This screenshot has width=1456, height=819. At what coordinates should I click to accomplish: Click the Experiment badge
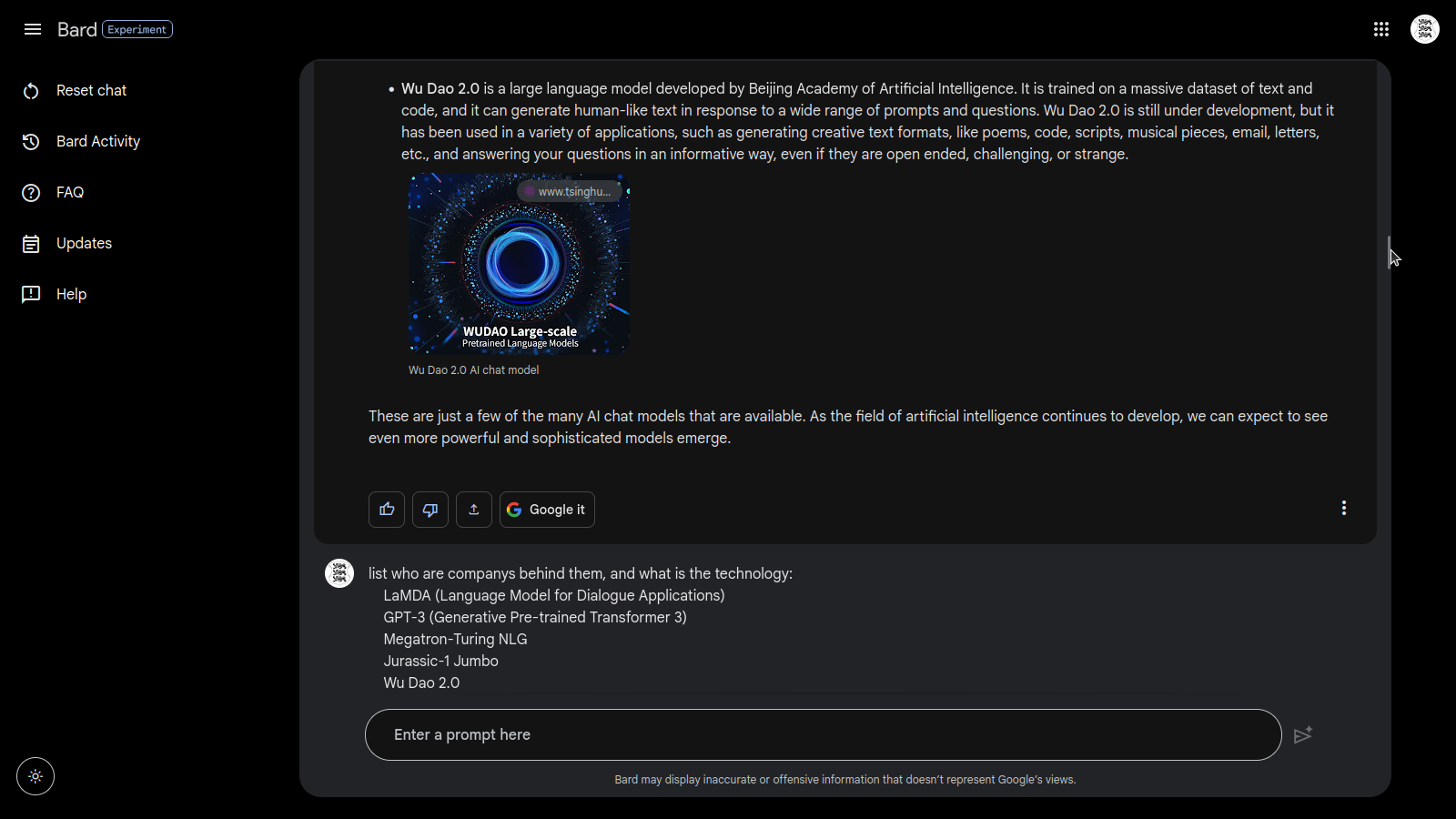click(x=137, y=29)
